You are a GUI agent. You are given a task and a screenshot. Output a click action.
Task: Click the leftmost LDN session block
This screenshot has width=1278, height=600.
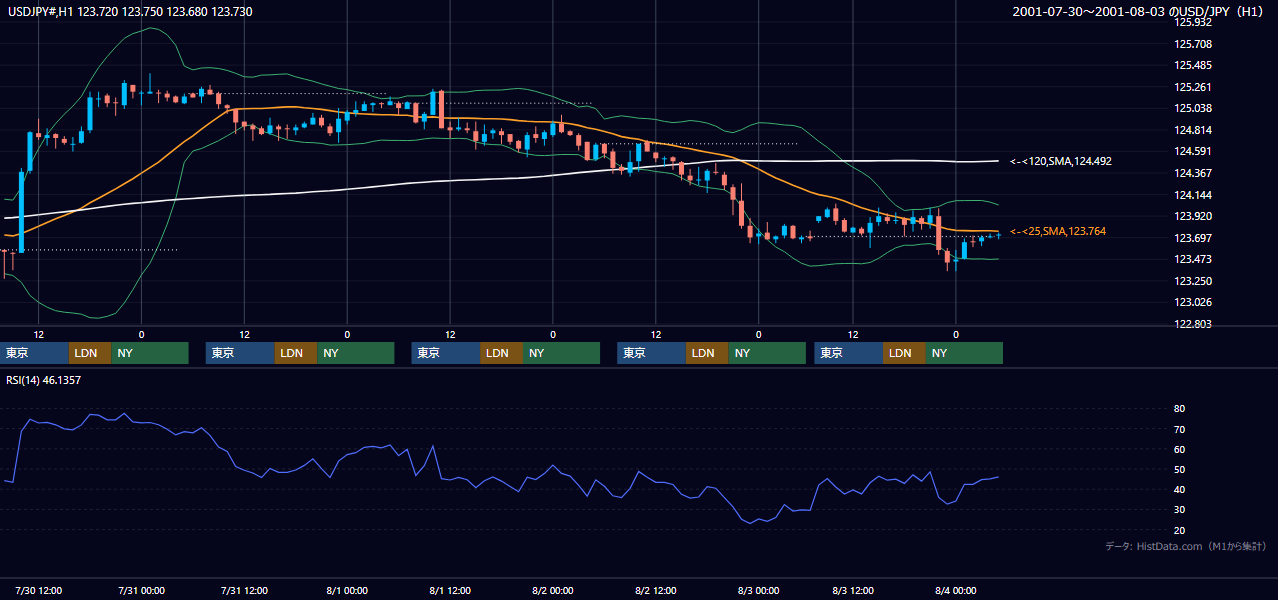90,353
